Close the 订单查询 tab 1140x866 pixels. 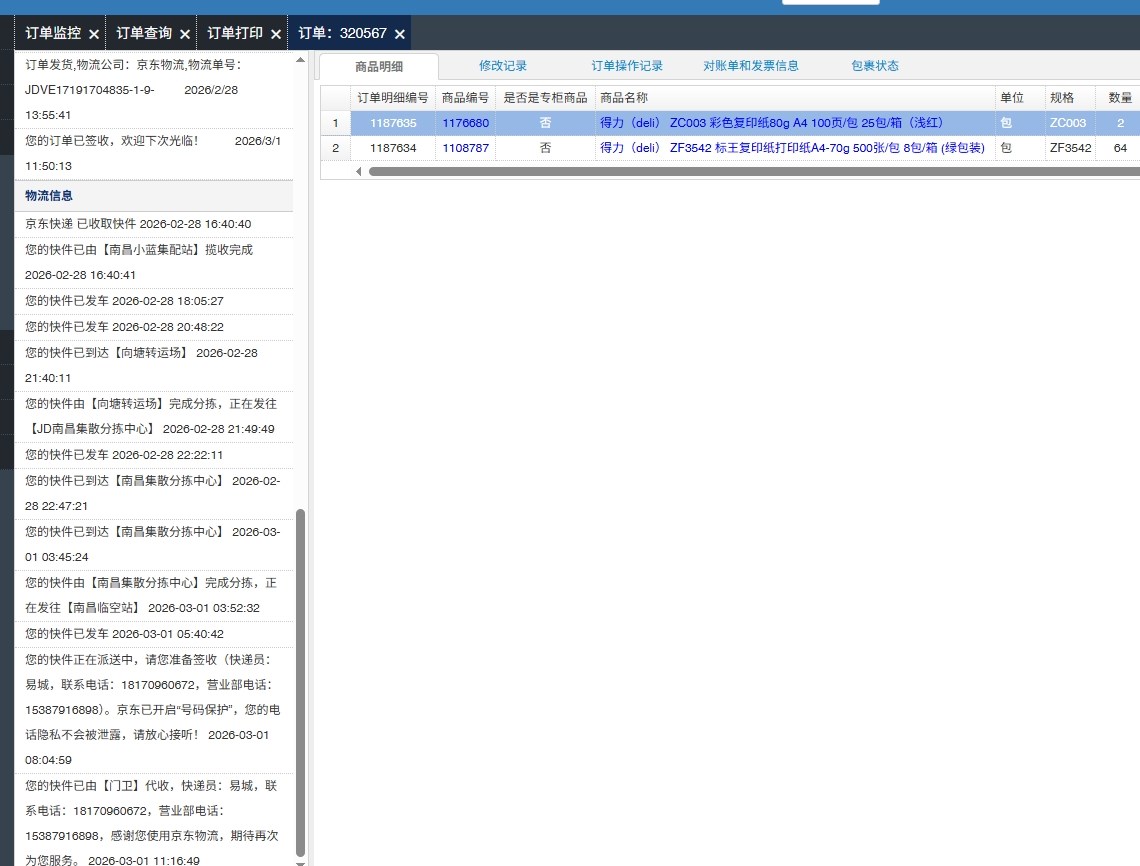pyautogui.click(x=185, y=34)
